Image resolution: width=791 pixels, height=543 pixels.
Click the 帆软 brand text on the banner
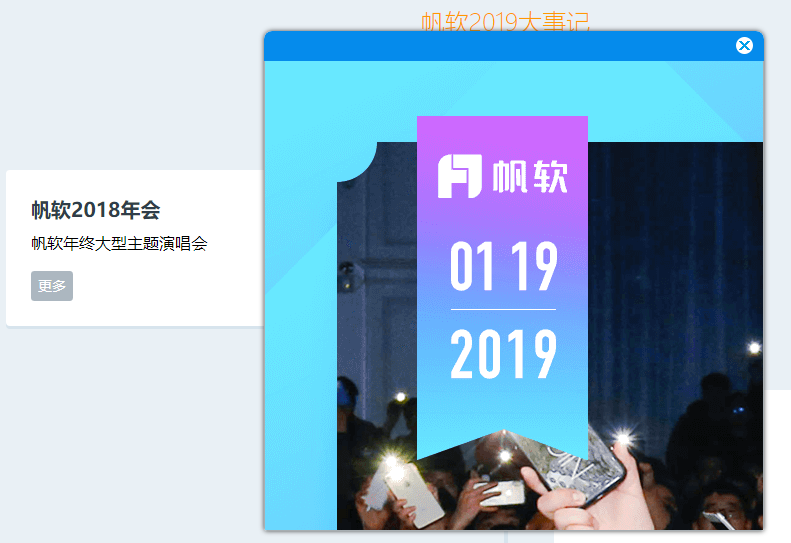click(530, 177)
